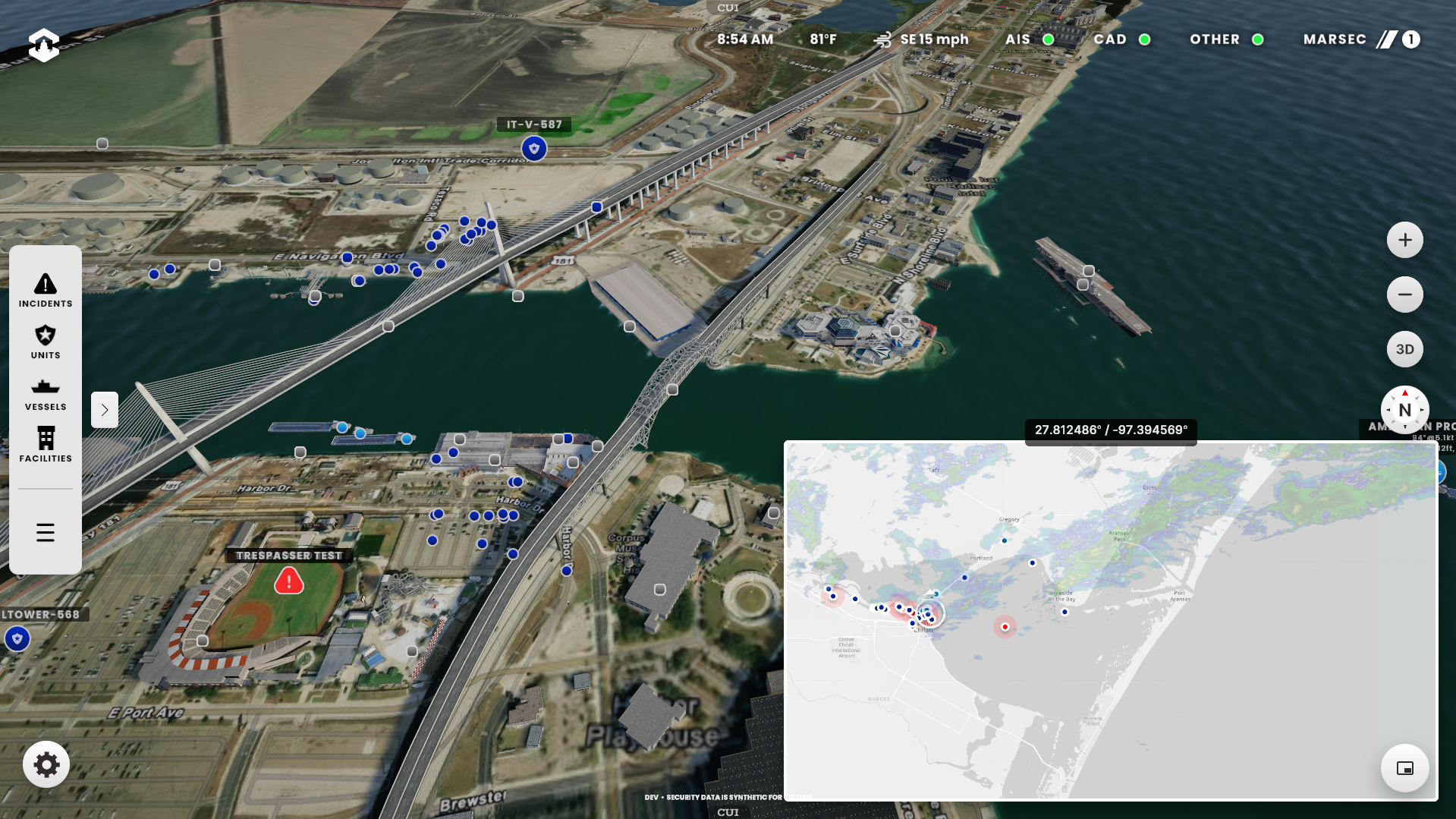Select the IT-V-587 unit marker
1456x819 pixels.
(533, 149)
